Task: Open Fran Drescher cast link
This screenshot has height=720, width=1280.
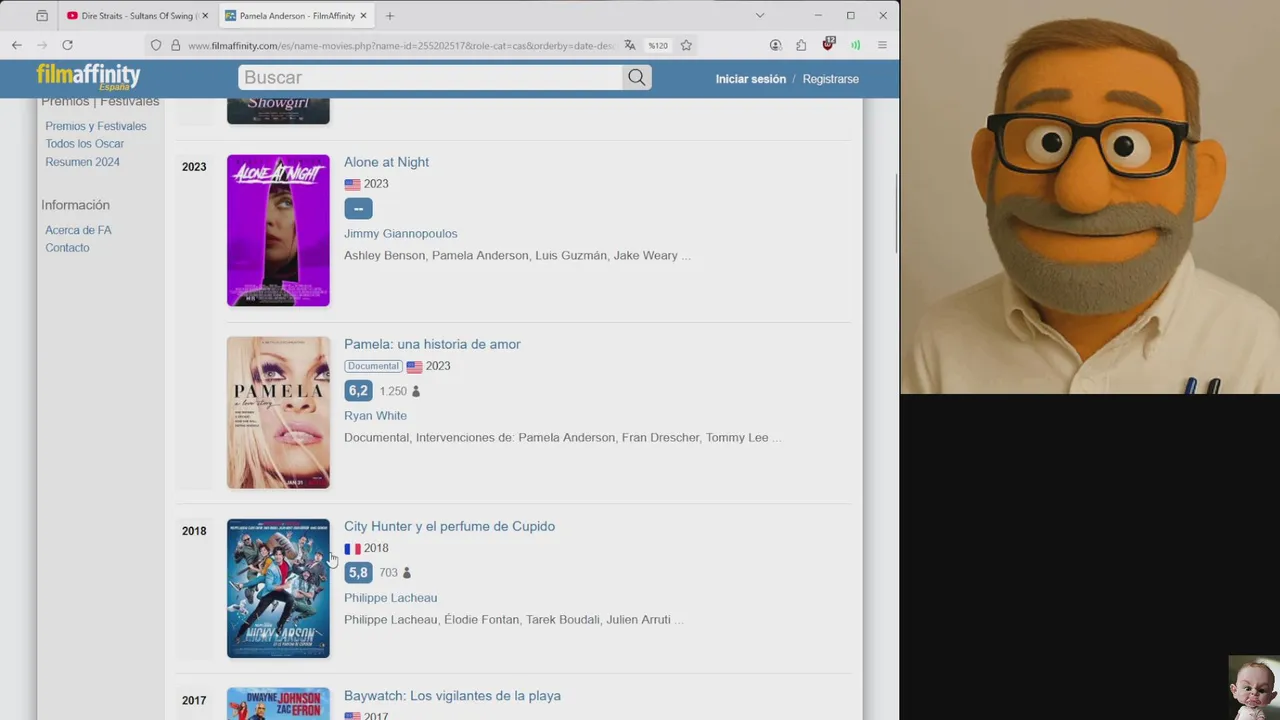Action: click(661, 438)
